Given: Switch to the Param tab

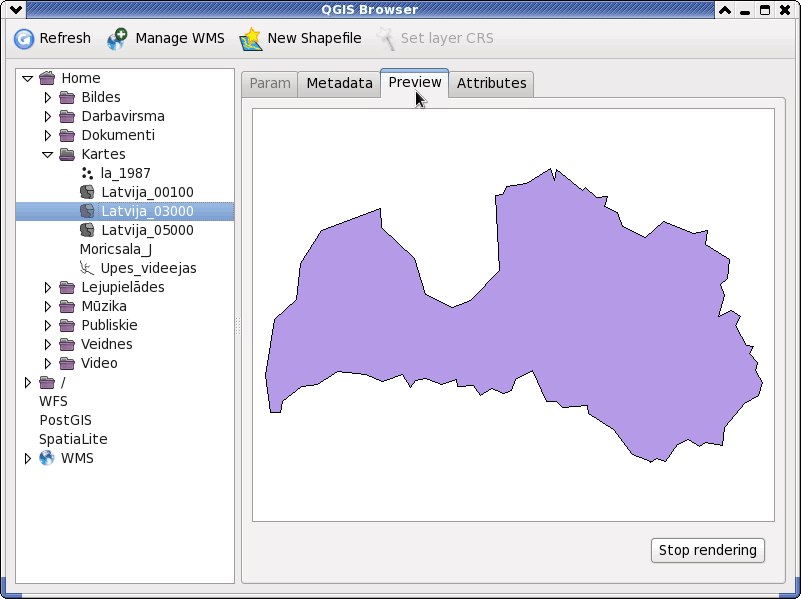Looking at the screenshot, I should coord(270,84).
